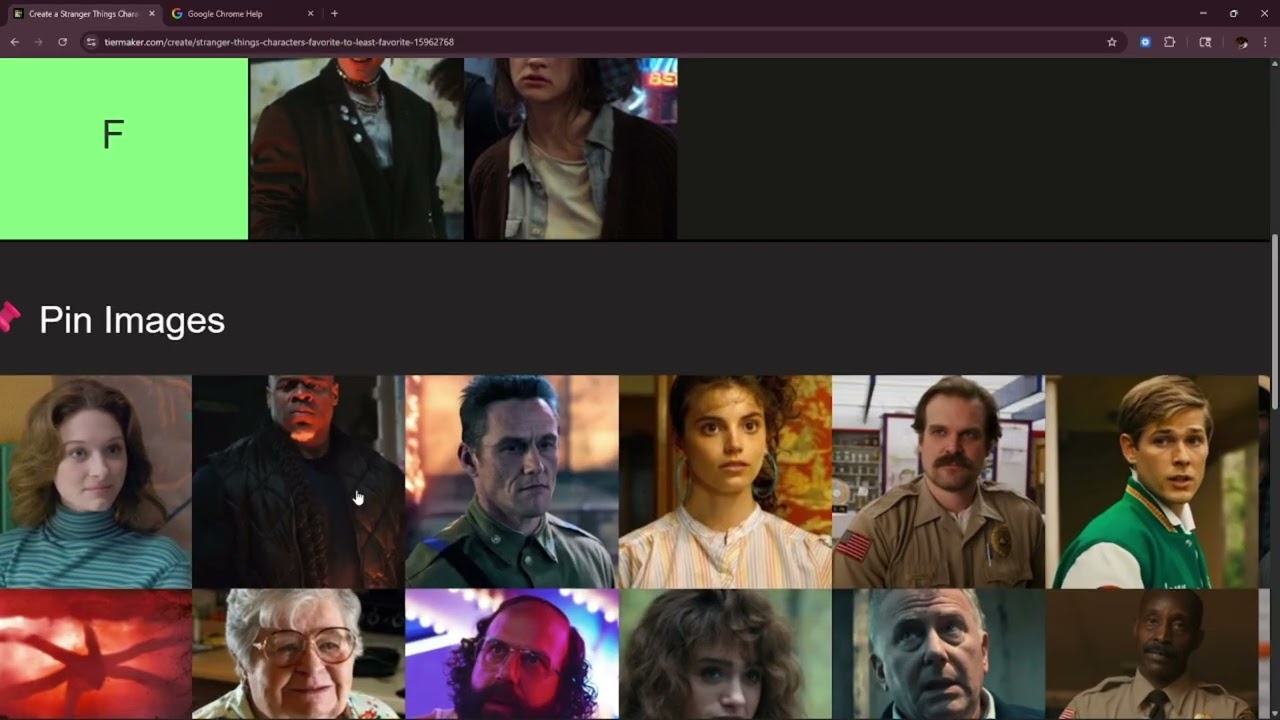Select blond man in green varsity jacket

click(x=1152, y=482)
